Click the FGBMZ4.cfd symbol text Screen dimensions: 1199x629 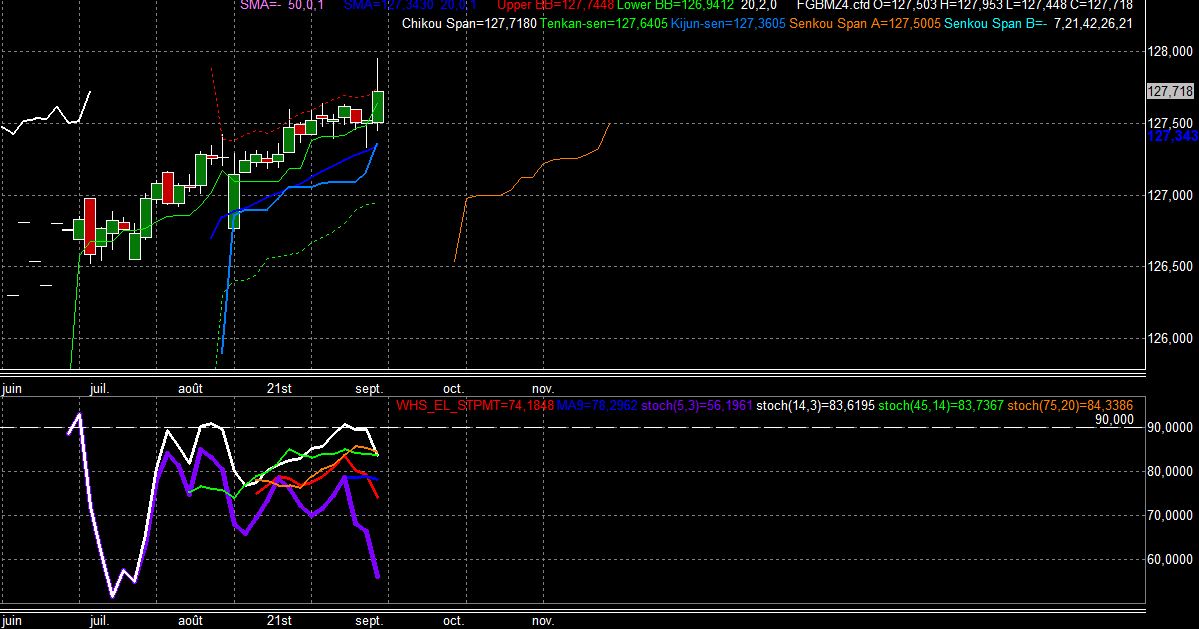click(833, 5)
